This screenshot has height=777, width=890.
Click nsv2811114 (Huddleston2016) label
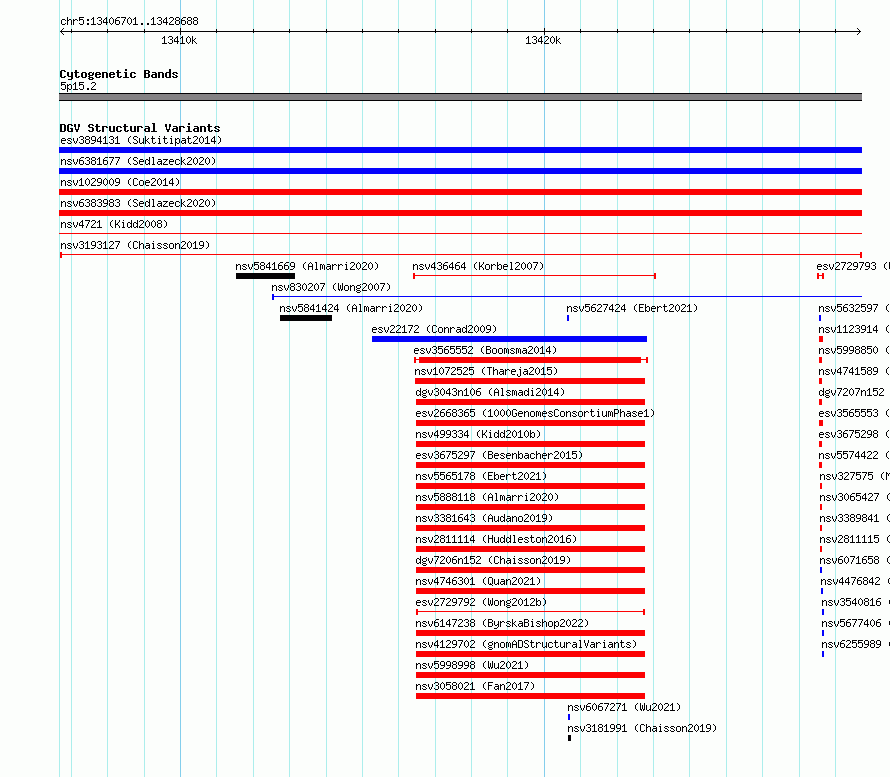[496, 539]
